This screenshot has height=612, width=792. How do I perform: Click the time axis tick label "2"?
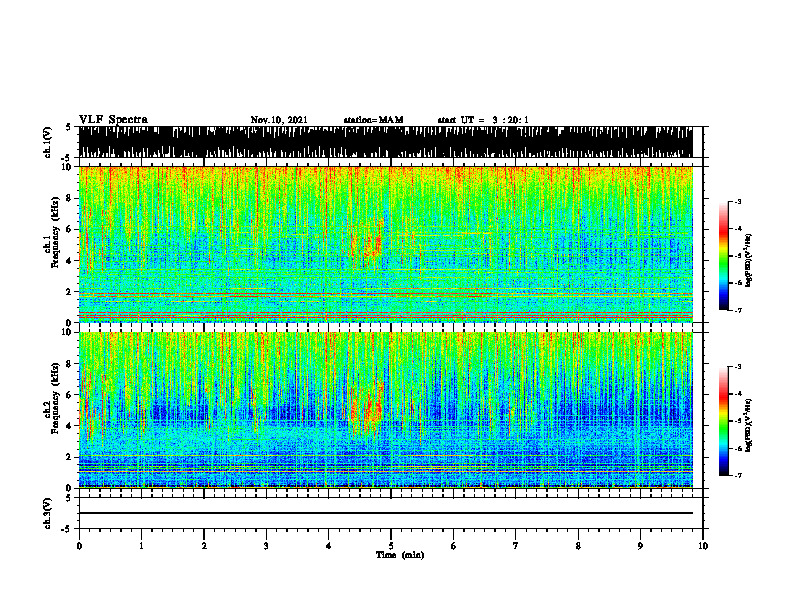204,546
